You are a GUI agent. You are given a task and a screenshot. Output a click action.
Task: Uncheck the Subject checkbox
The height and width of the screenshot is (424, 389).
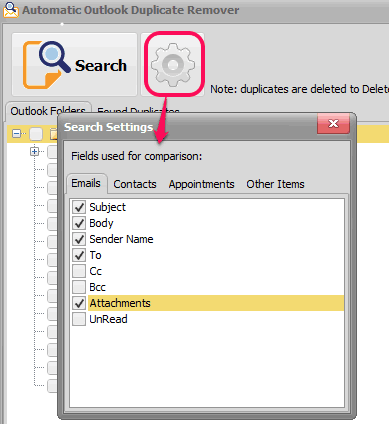tap(79, 207)
